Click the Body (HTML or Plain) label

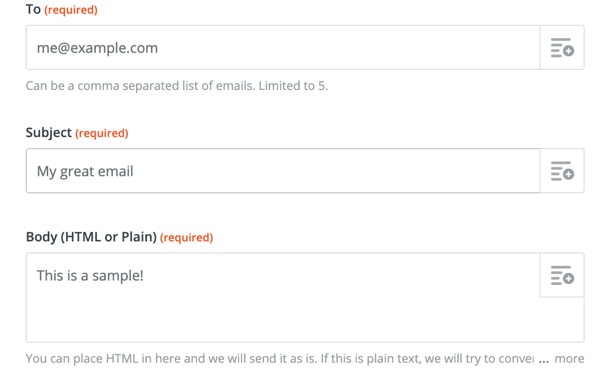[x=91, y=237]
